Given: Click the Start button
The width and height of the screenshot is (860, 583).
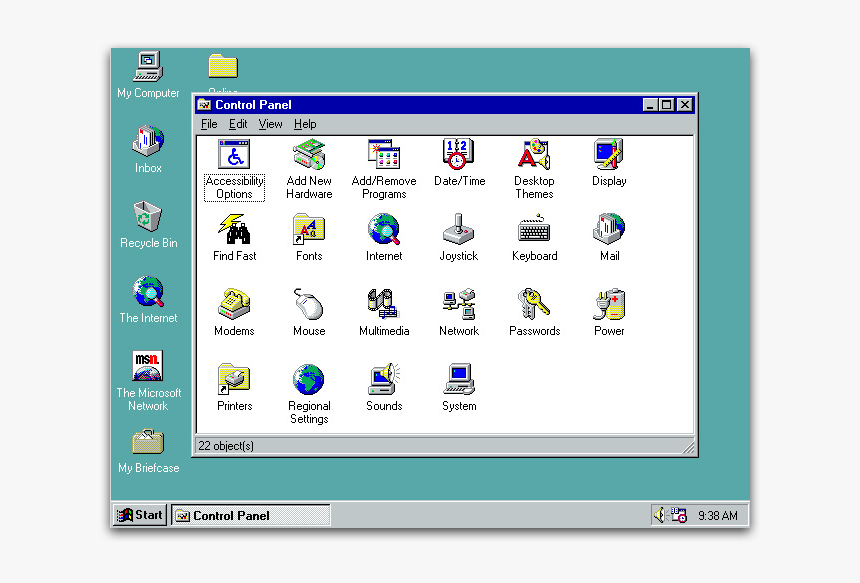Looking at the screenshot, I should [x=139, y=515].
